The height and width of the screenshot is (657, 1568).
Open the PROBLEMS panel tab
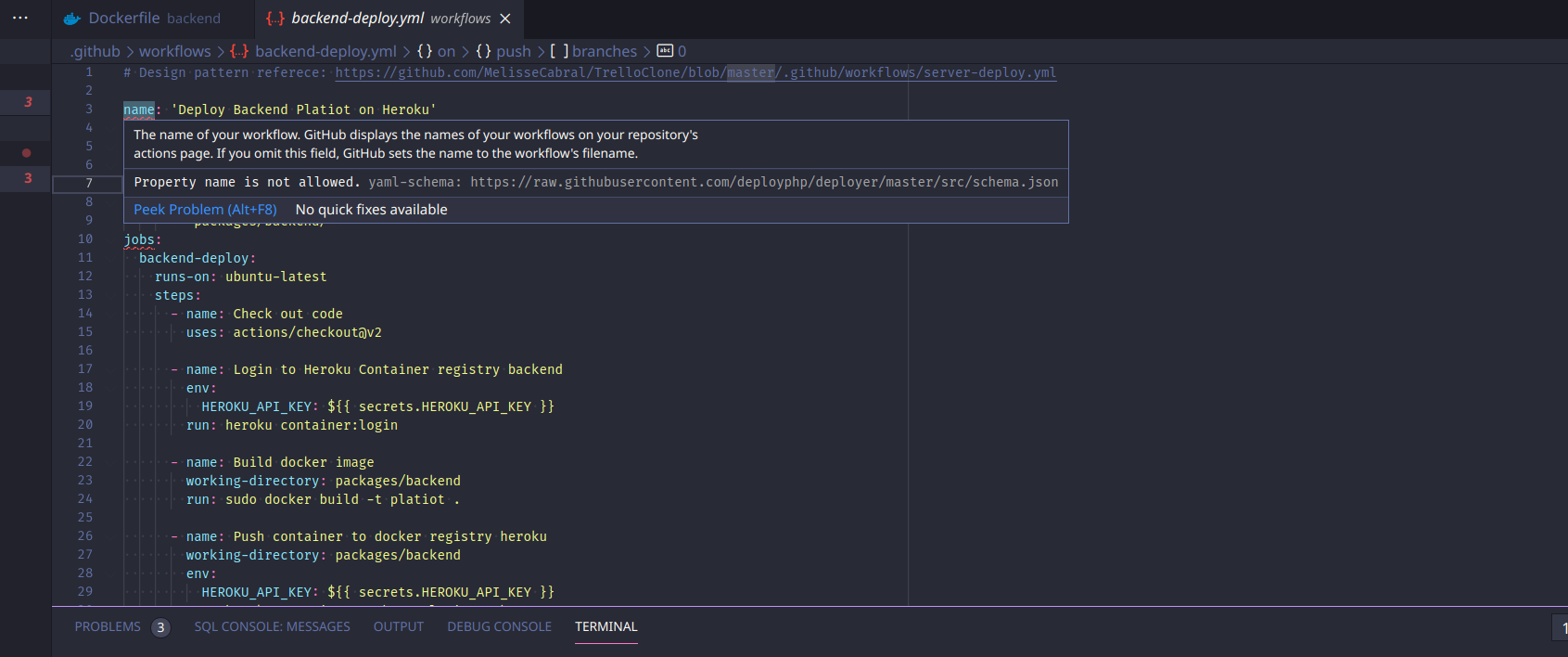click(108, 626)
